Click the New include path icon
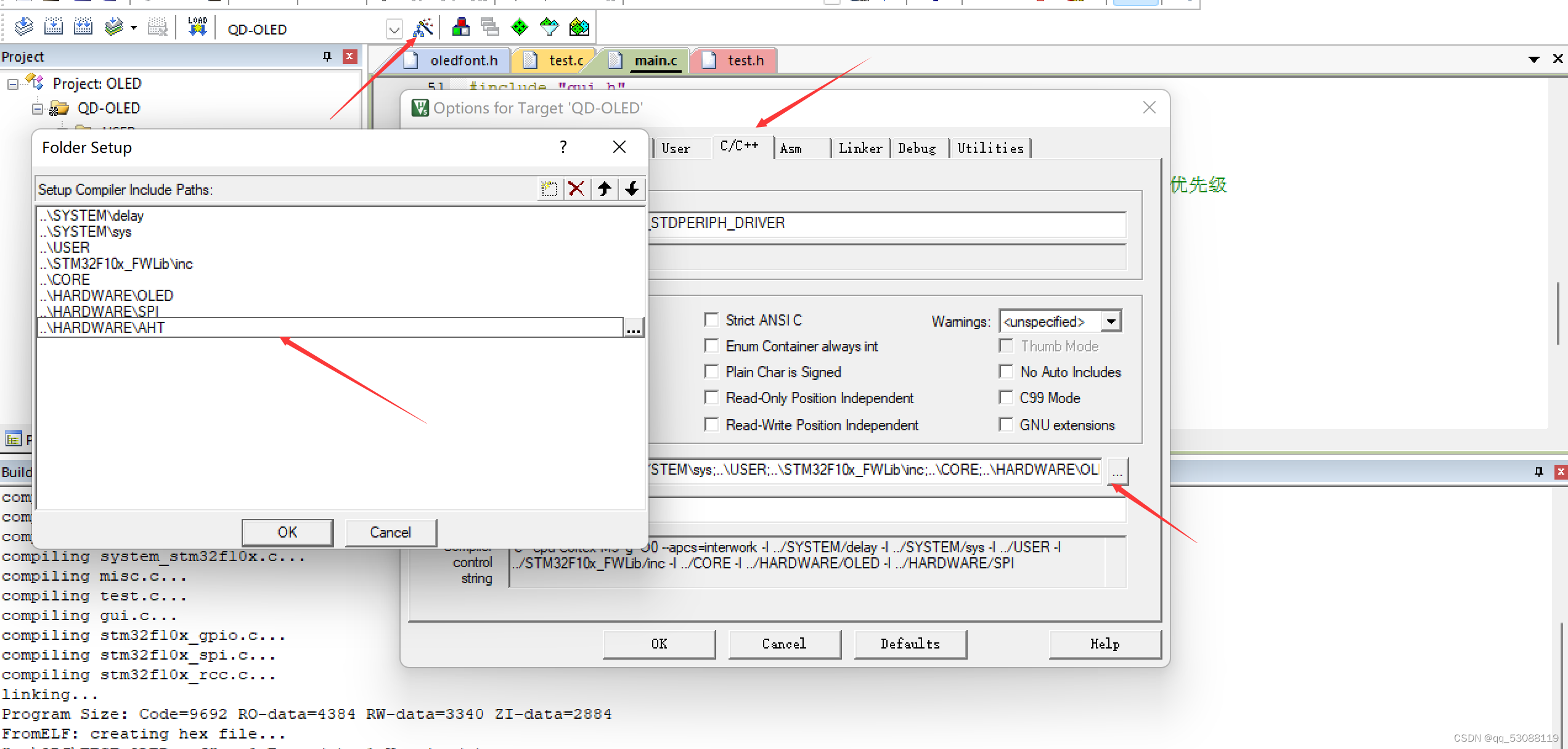The width and height of the screenshot is (1568, 749). (549, 189)
